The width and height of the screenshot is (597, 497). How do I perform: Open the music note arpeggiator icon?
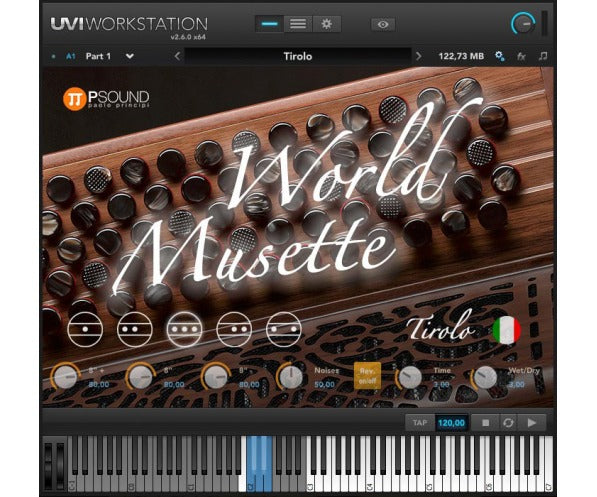pyautogui.click(x=543, y=56)
